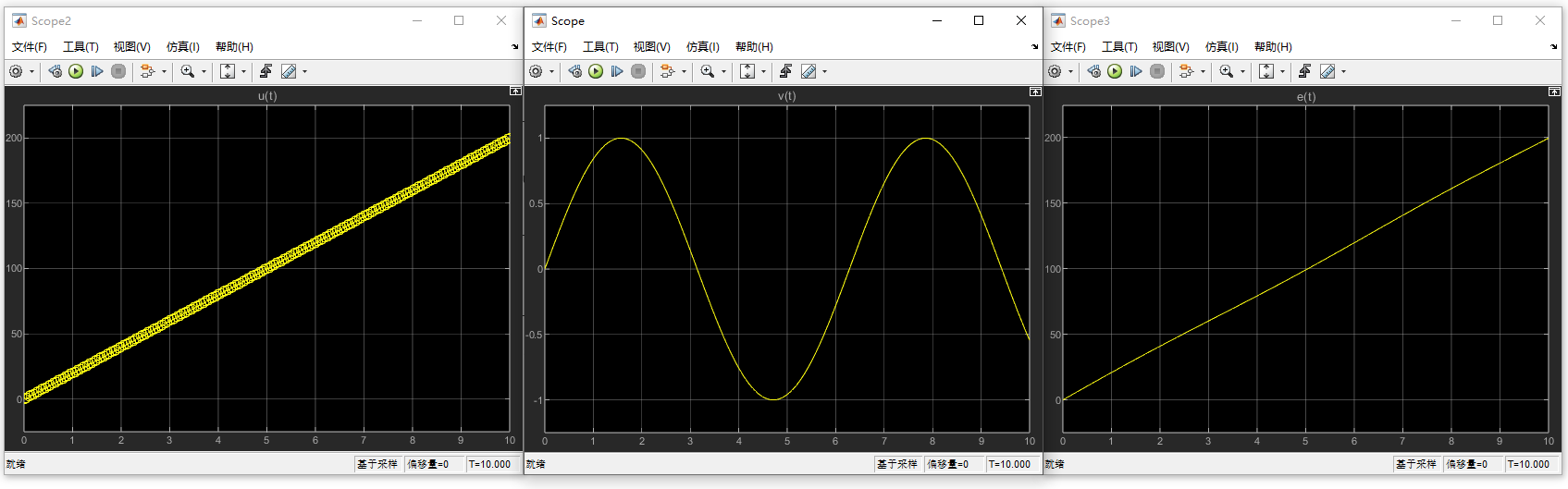
Task: Step forward simulation in Scope3 toolbar
Action: click(1136, 71)
